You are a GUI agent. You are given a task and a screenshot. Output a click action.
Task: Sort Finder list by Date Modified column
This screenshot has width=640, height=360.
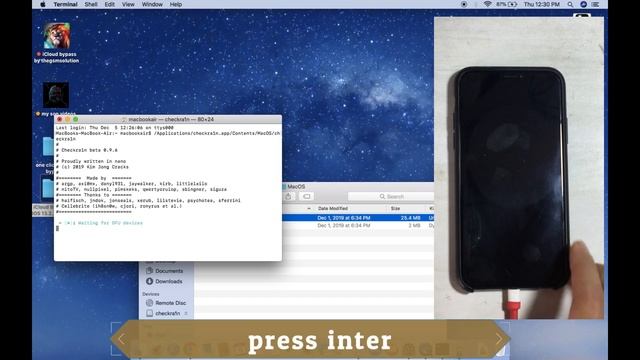pyautogui.click(x=333, y=208)
